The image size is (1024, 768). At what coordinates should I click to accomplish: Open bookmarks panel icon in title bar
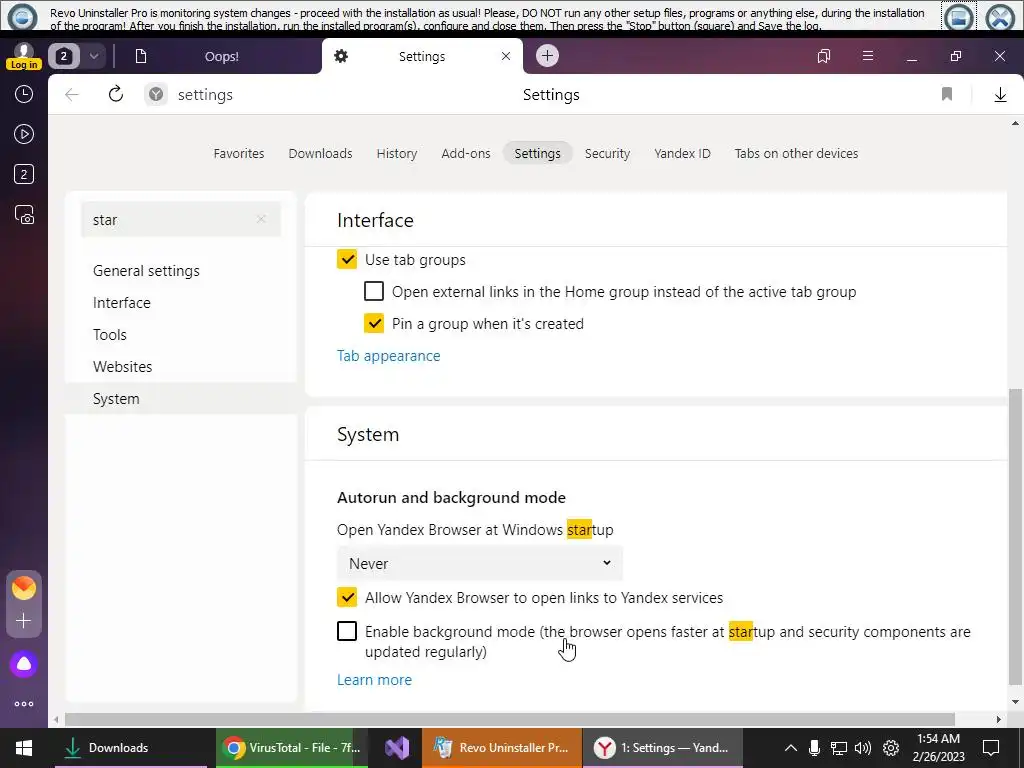point(824,56)
